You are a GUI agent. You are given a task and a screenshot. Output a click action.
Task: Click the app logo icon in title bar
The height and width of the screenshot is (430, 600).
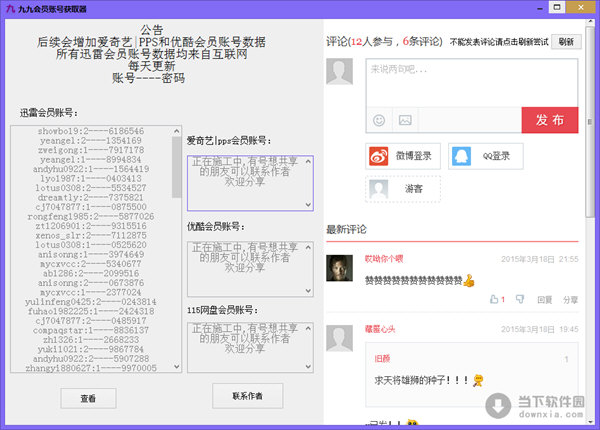coord(10,8)
